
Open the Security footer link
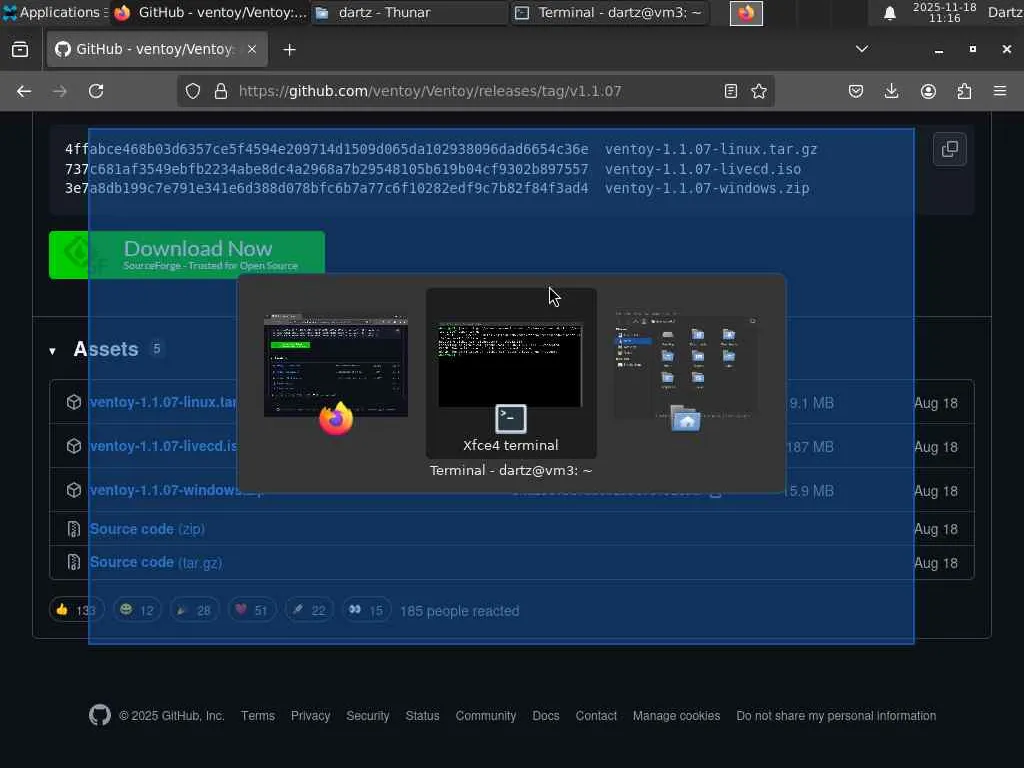click(x=368, y=716)
